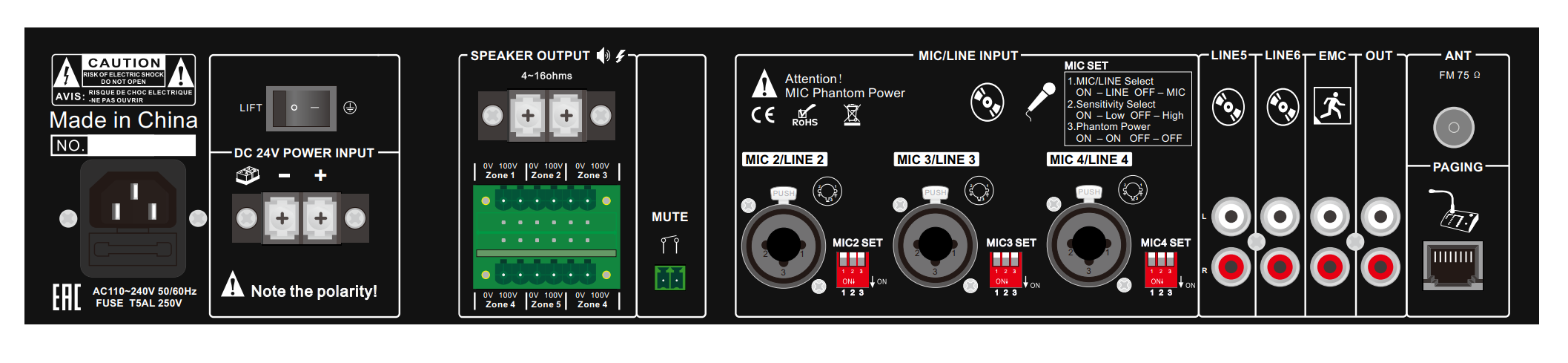Click the FM 75 ohm antenna connector
Screen dimensions: 1568x363
pyautogui.click(x=1453, y=127)
